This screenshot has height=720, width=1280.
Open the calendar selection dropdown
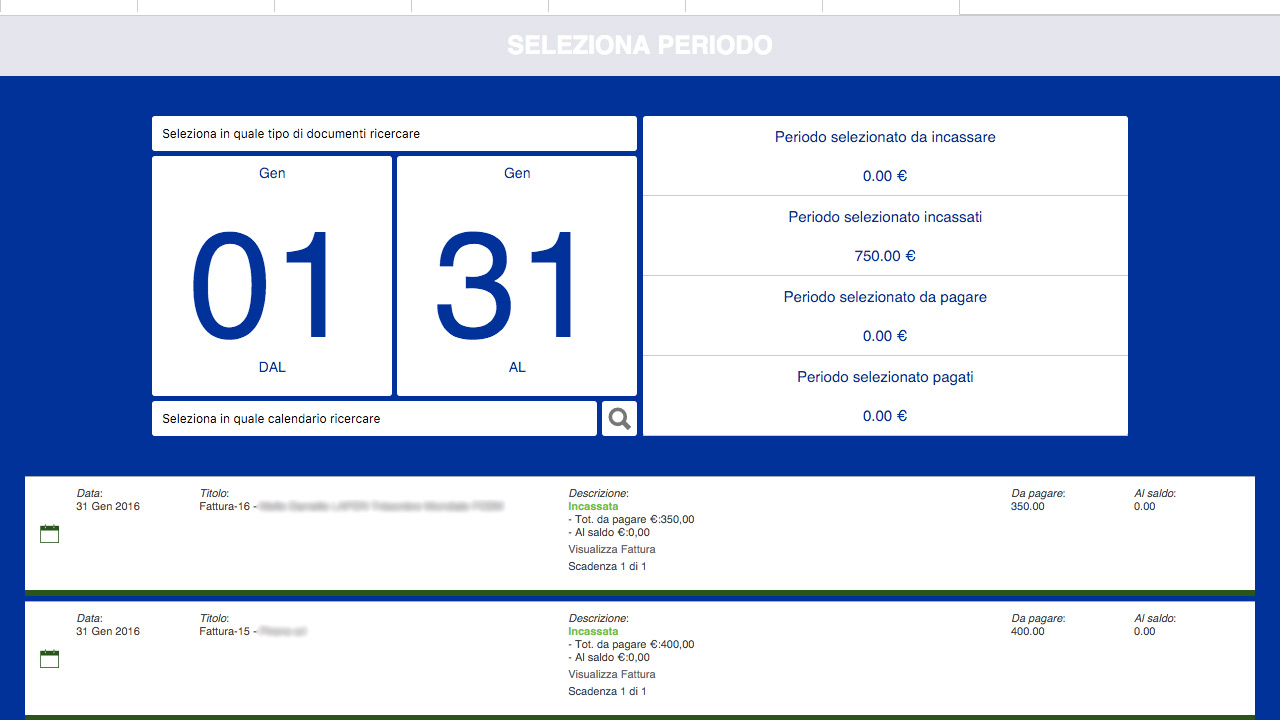coord(374,419)
